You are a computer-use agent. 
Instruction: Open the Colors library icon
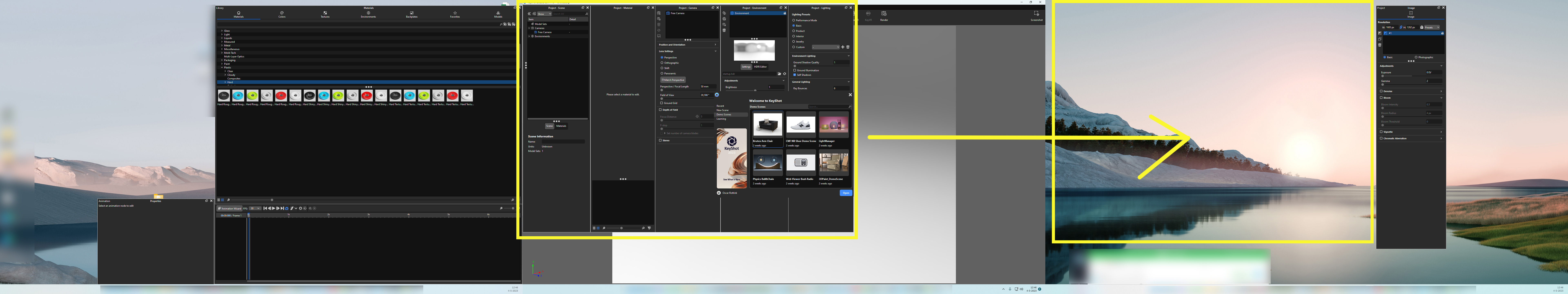tap(282, 13)
